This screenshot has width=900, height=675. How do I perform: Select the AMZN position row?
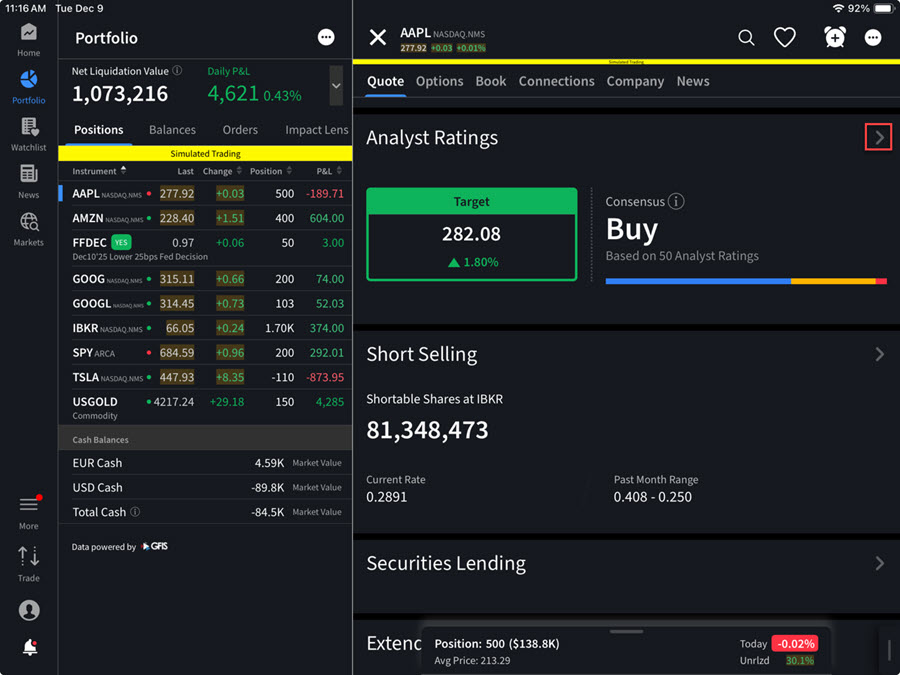pos(205,218)
